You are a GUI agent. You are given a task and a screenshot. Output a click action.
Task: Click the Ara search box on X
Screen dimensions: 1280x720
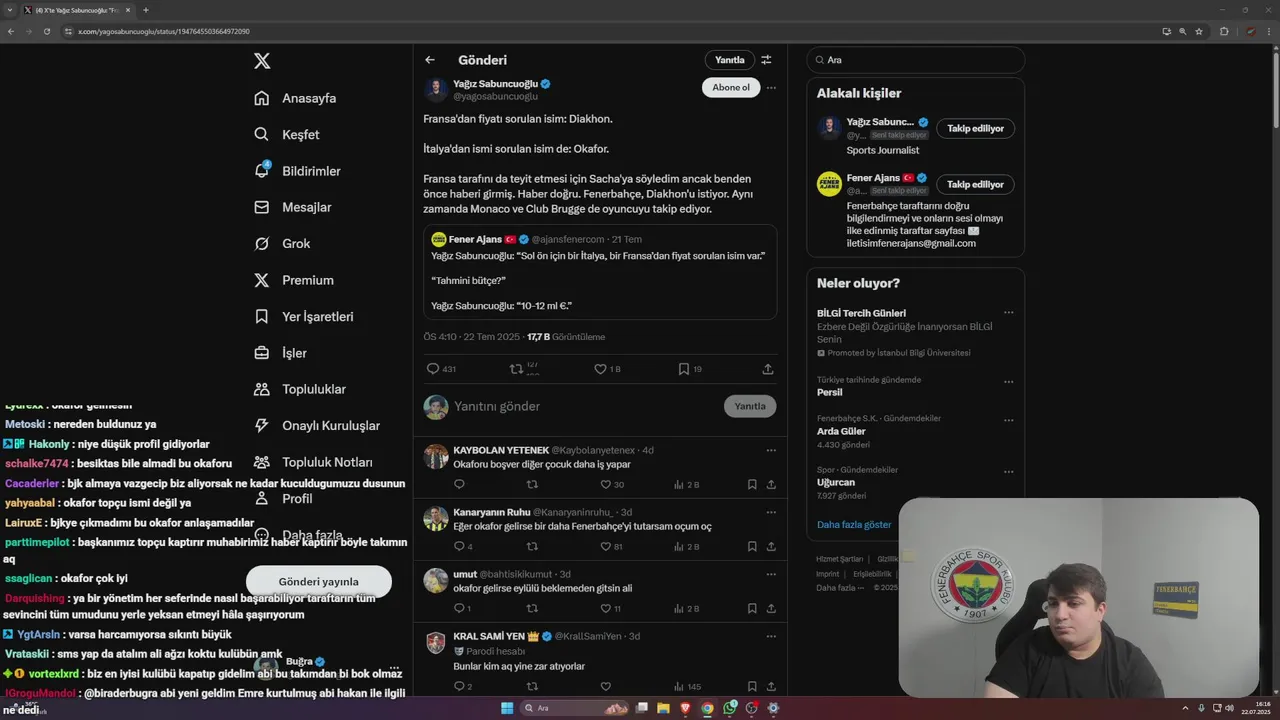click(916, 60)
